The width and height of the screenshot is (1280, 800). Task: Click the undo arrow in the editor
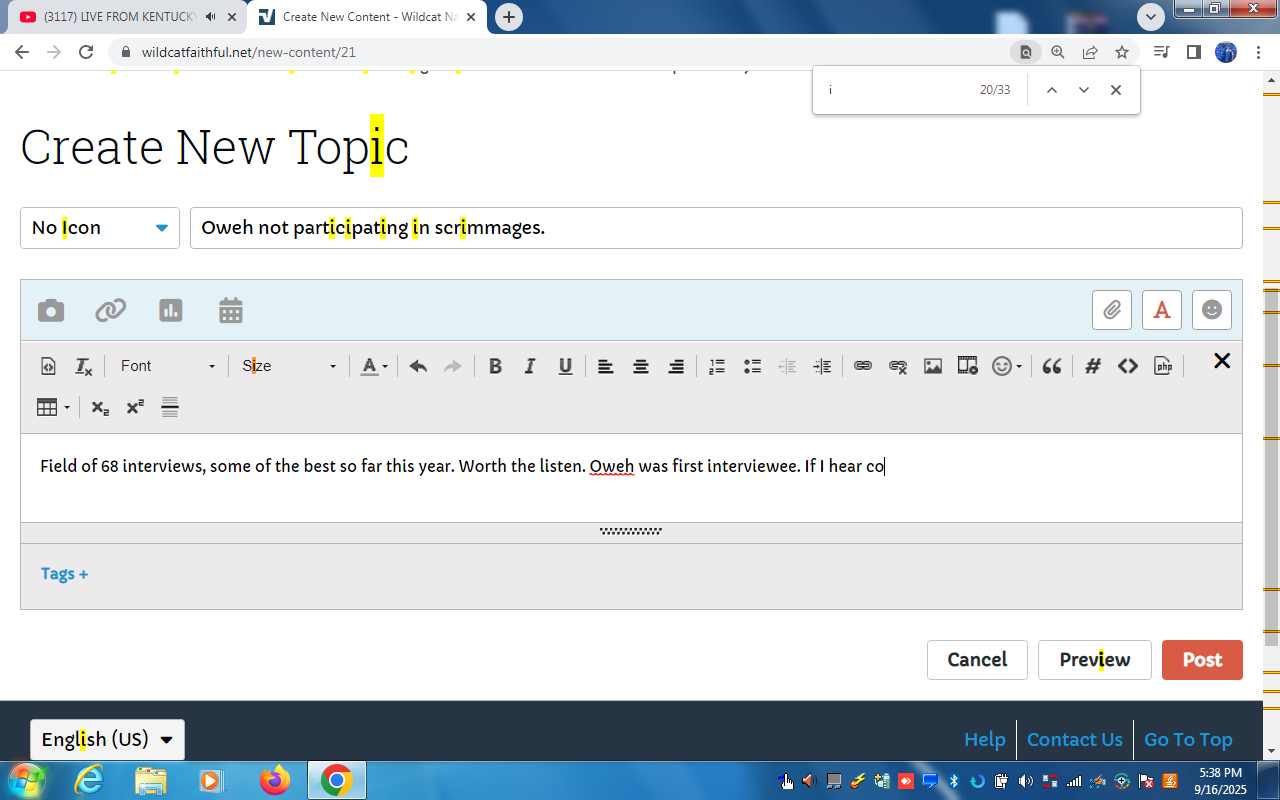418,366
